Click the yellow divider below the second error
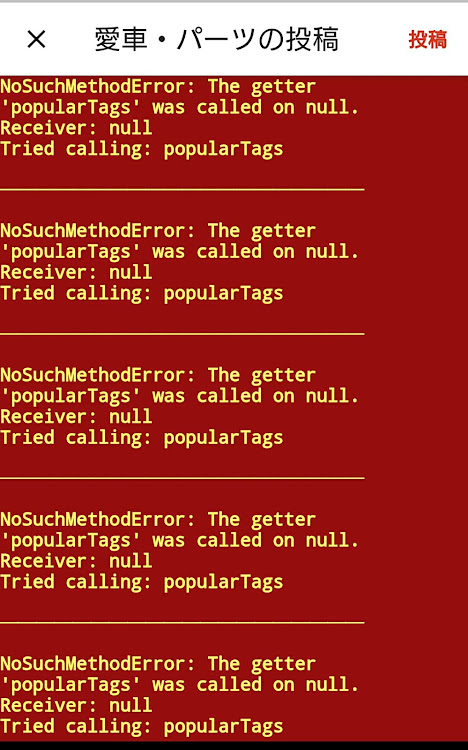This screenshot has width=468, height=750. [182, 333]
